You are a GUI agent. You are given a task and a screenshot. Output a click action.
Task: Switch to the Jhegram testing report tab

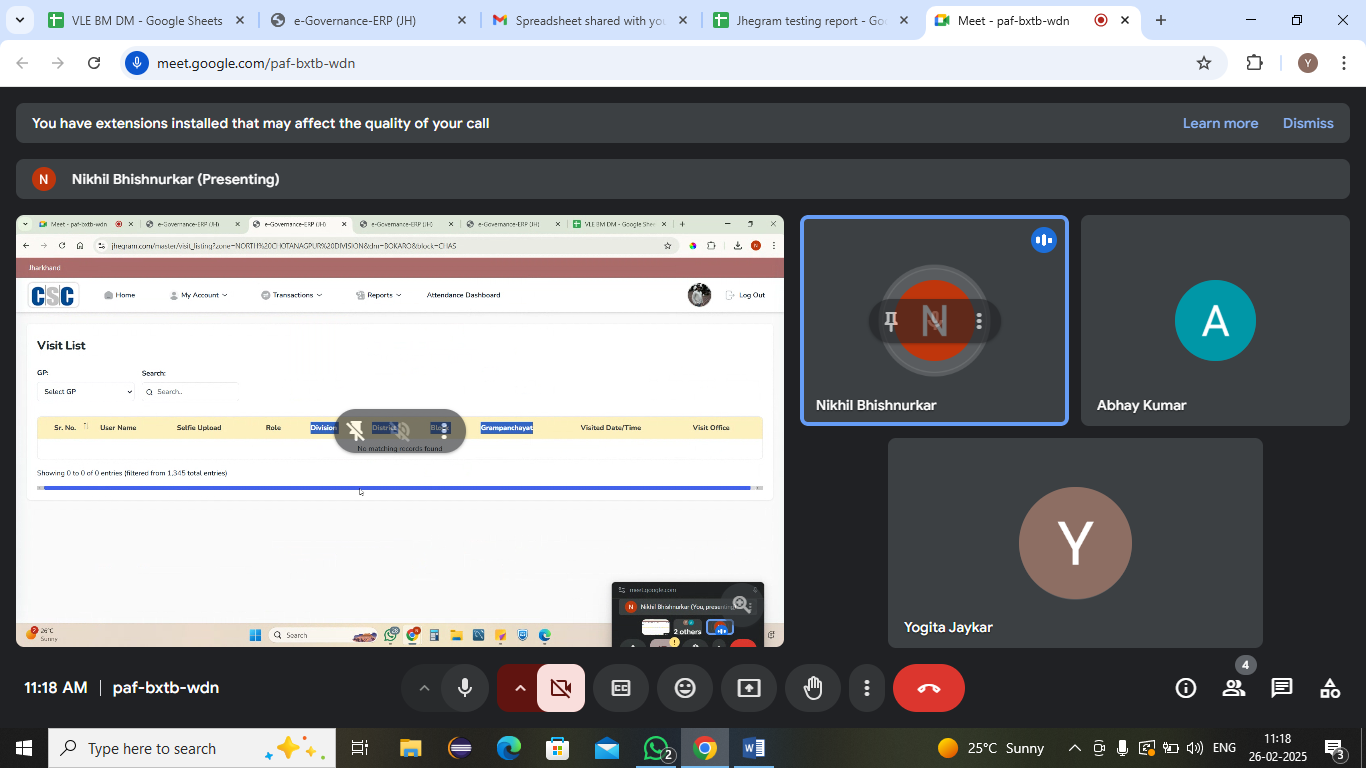[x=811, y=20]
